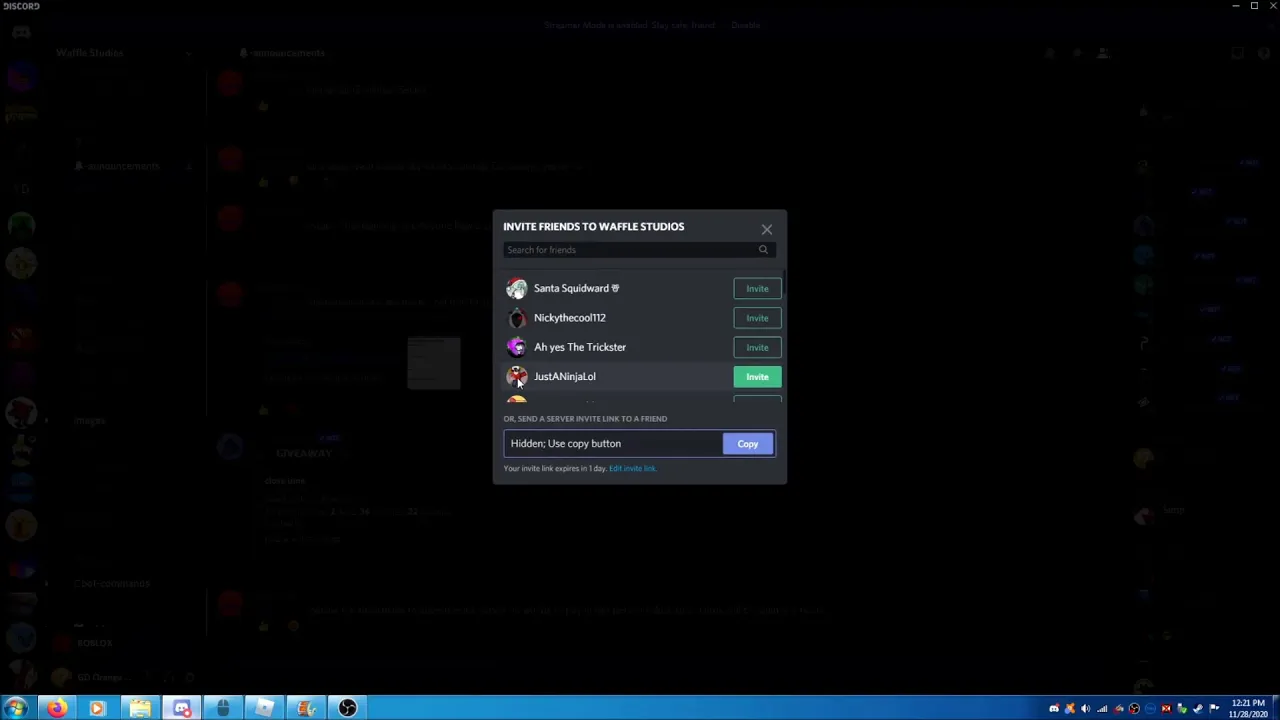Click the Discord taskbar button

tap(182, 708)
